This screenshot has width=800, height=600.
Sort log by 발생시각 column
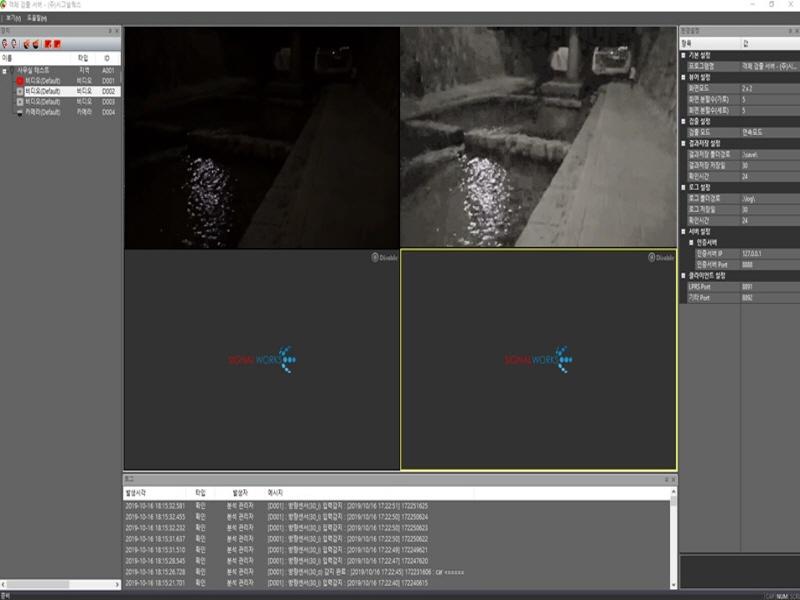tap(154, 493)
